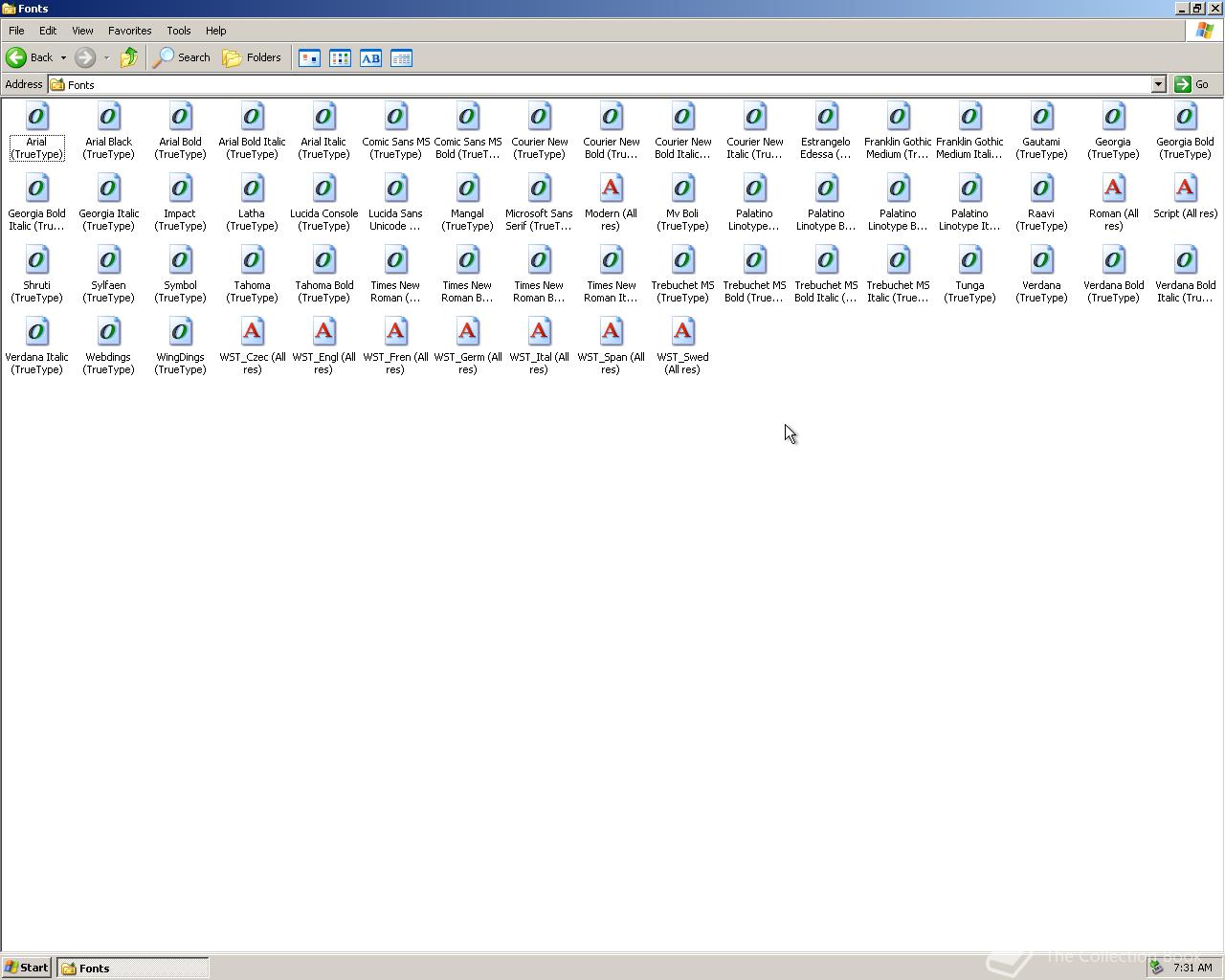
Task: Select the Tunga font icon
Action: pyautogui.click(x=969, y=260)
